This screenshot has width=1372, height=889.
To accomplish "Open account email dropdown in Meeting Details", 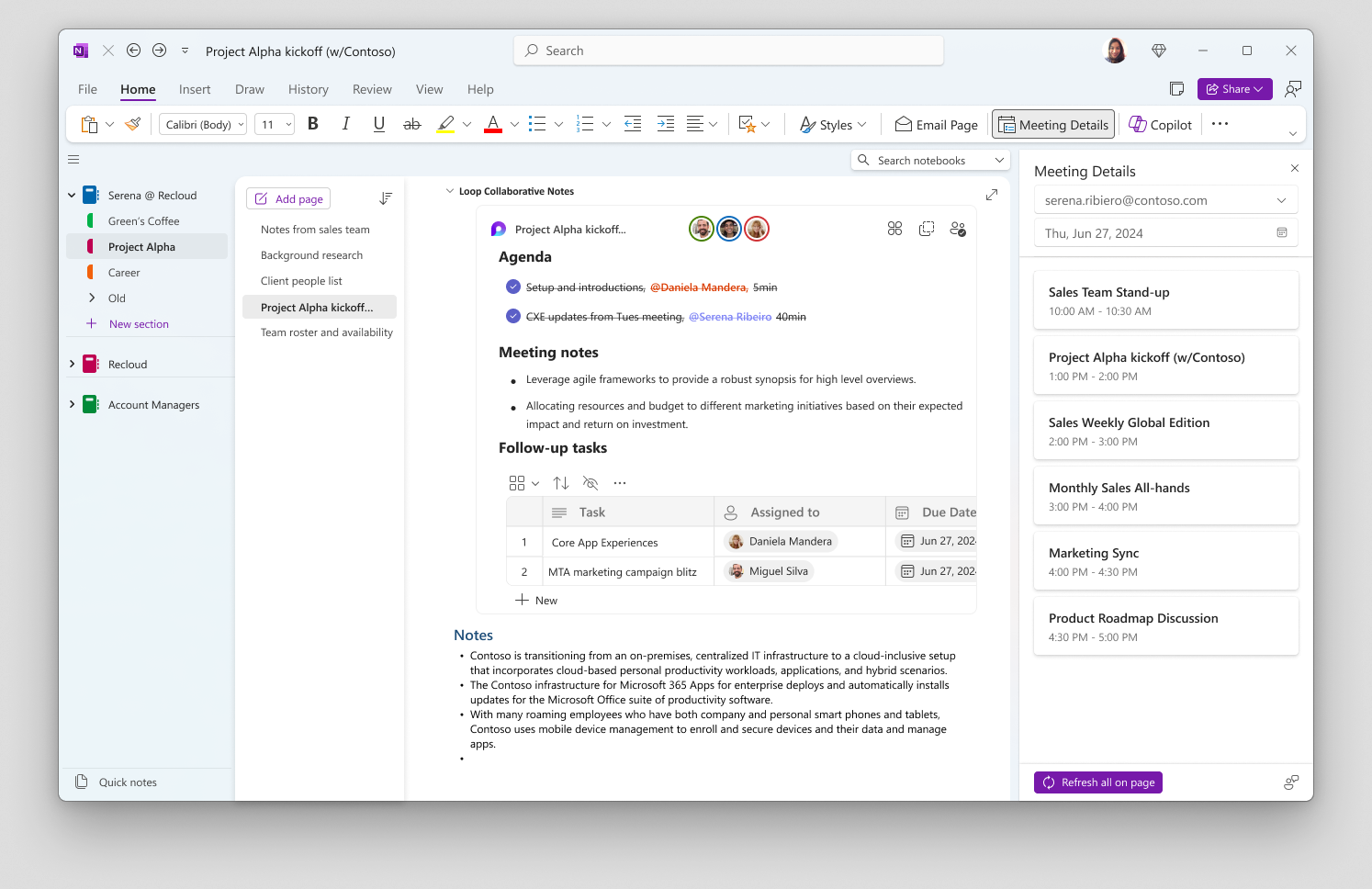I will click(x=1282, y=200).
